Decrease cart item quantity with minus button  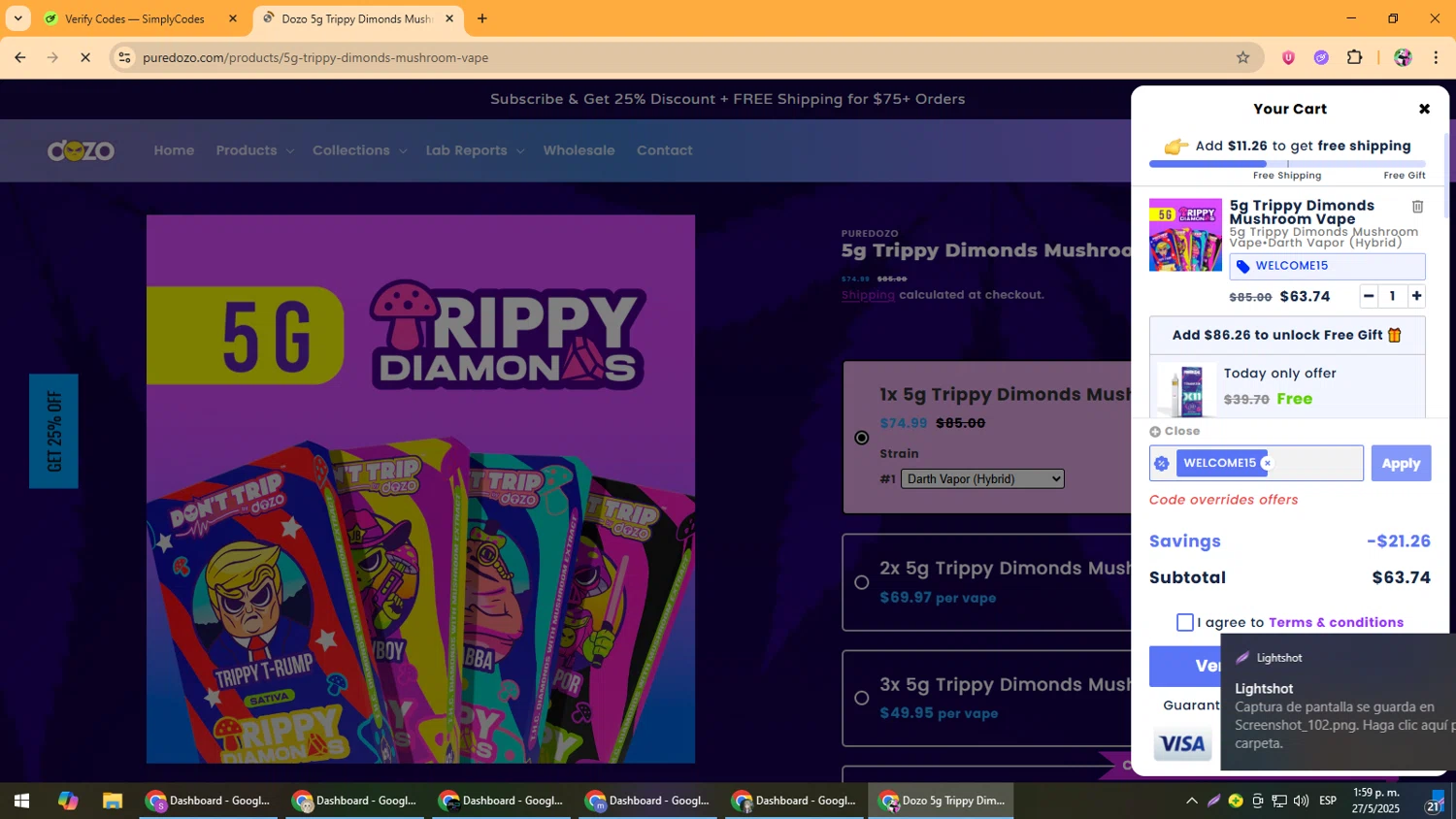(x=1369, y=296)
